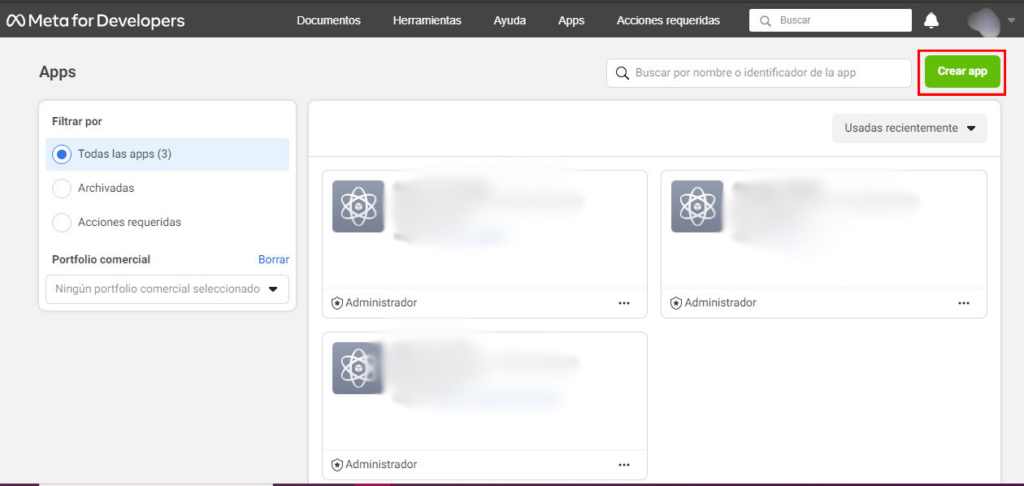Click the green Crear app button
1024x486 pixels.
pyautogui.click(x=963, y=71)
